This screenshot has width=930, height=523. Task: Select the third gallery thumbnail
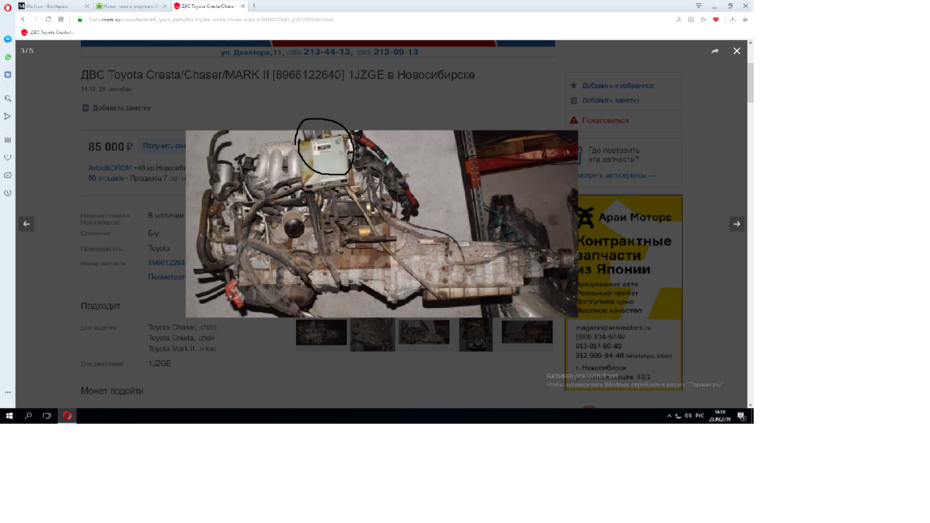(x=424, y=332)
